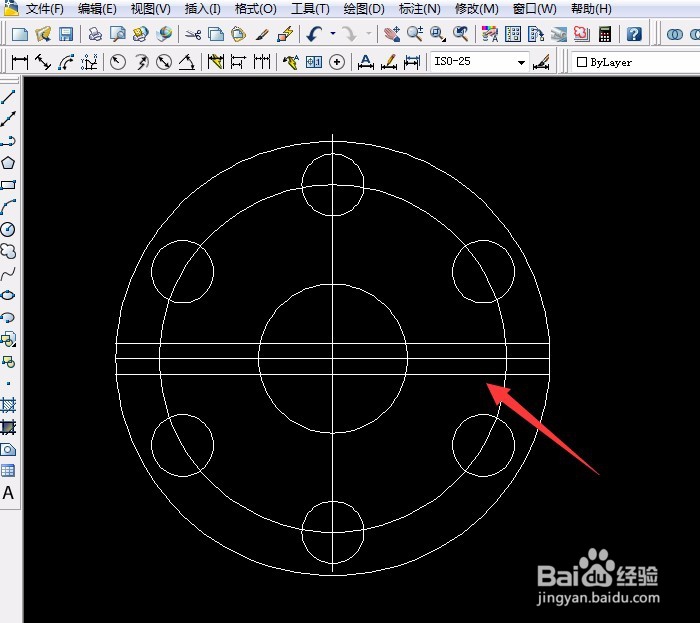
Task: Open the 标注(N) menu
Action: click(x=419, y=8)
